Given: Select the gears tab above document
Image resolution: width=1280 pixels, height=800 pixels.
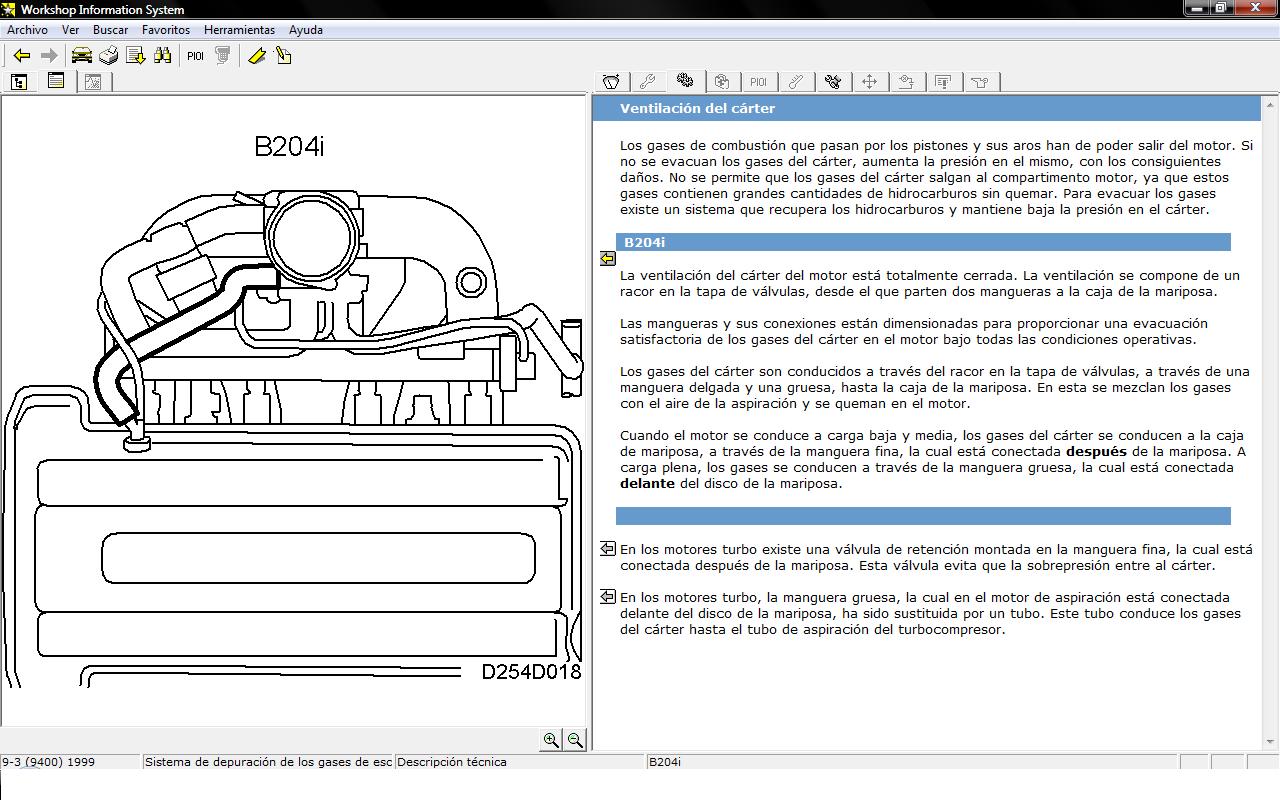Looking at the screenshot, I should [x=685, y=81].
